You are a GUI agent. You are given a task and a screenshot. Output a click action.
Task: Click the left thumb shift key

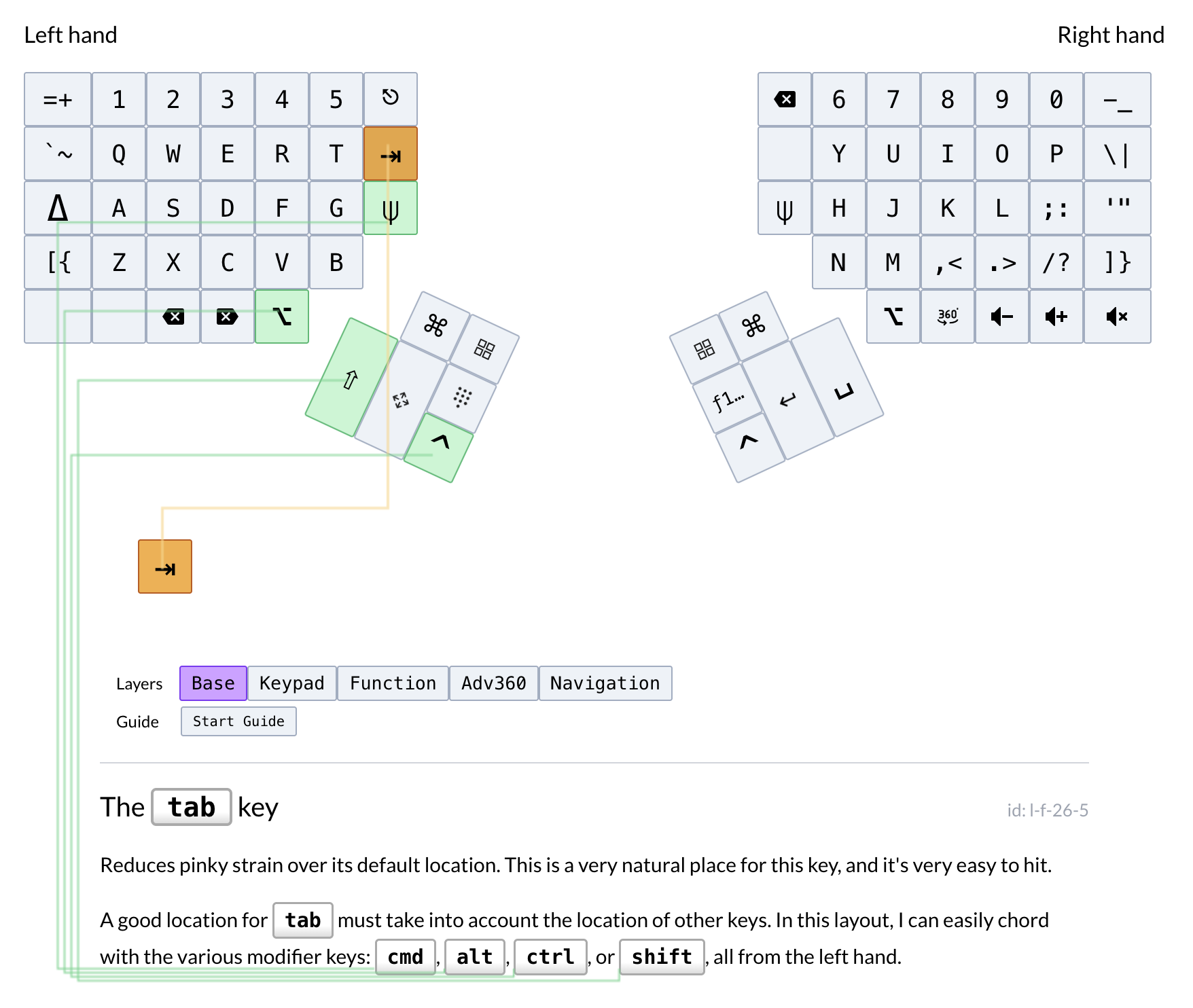(351, 378)
